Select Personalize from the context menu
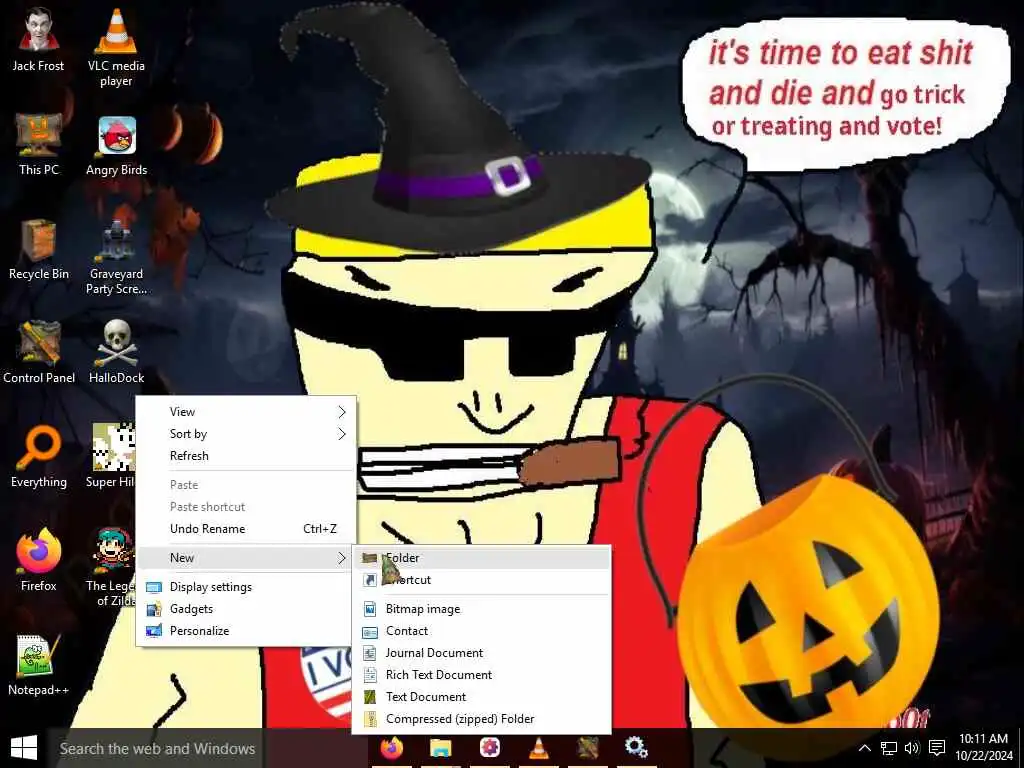 tap(246, 631)
